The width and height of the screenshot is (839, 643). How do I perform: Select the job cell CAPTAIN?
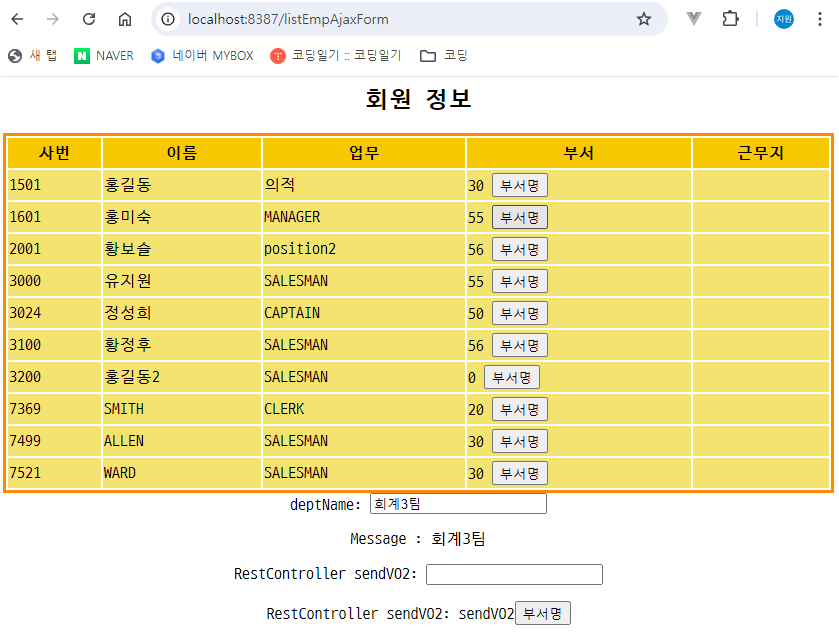[364, 313]
